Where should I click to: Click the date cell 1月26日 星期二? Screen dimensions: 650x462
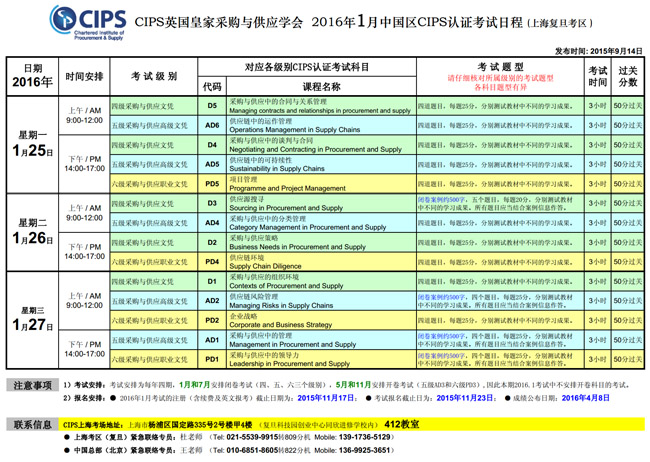click(32, 232)
